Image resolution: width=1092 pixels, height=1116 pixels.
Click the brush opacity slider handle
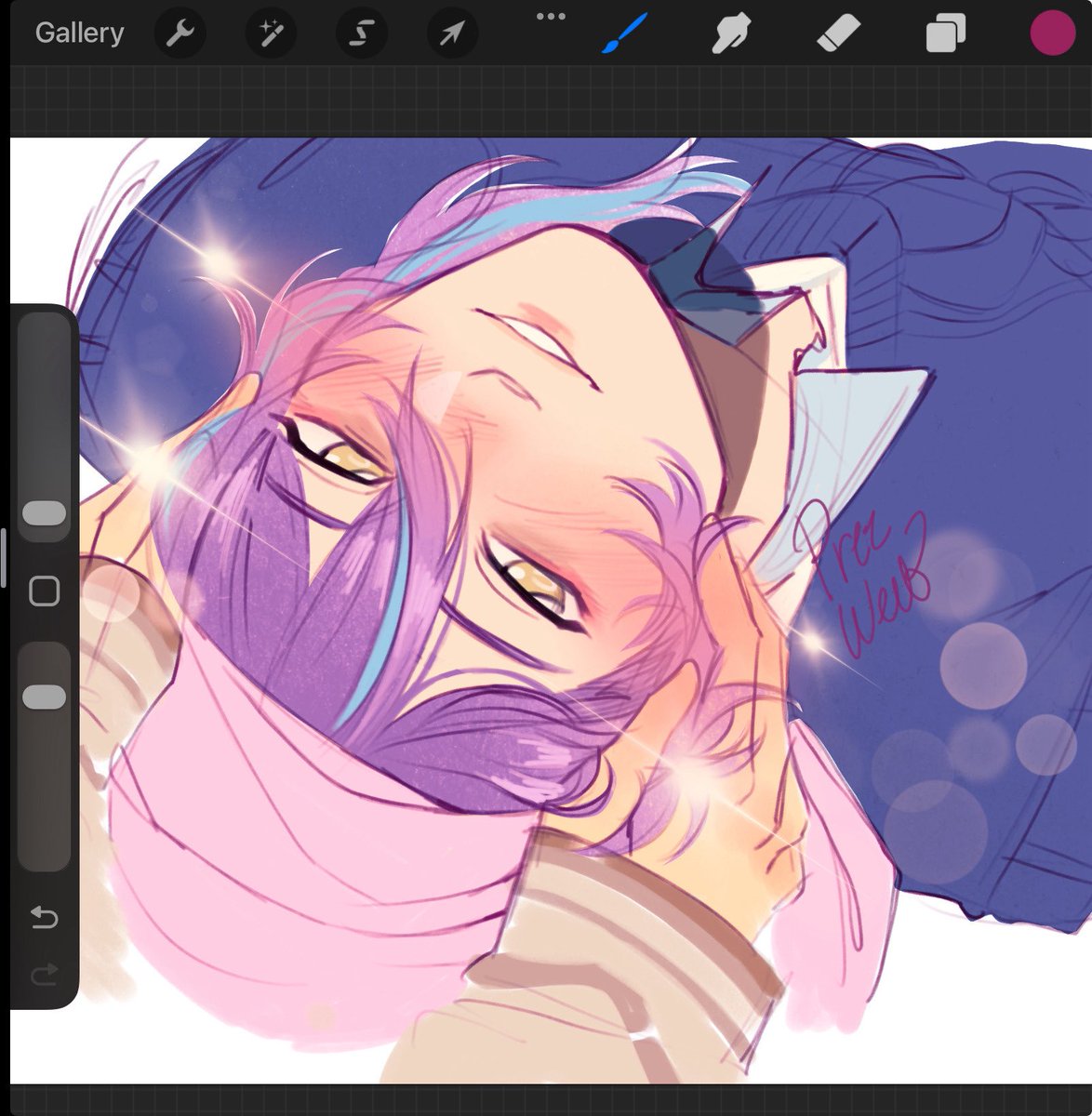coord(44,697)
